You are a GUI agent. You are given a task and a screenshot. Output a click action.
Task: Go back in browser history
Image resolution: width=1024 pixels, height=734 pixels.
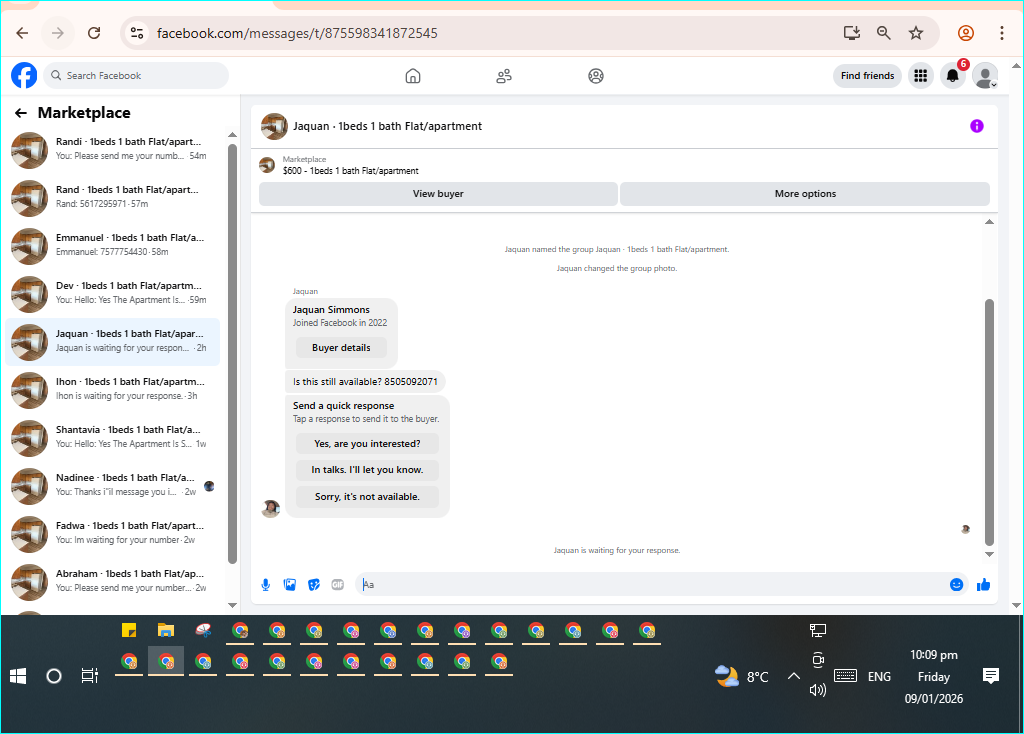coord(22,33)
